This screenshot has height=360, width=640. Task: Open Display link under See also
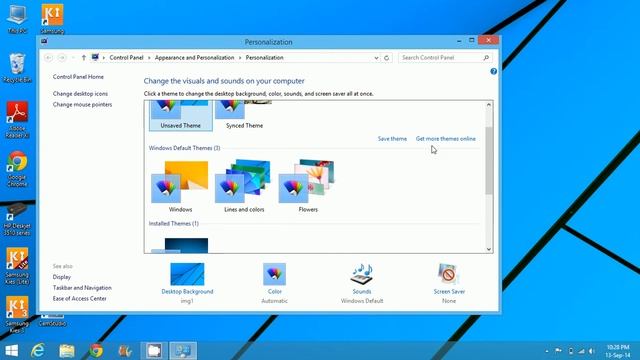click(62, 277)
